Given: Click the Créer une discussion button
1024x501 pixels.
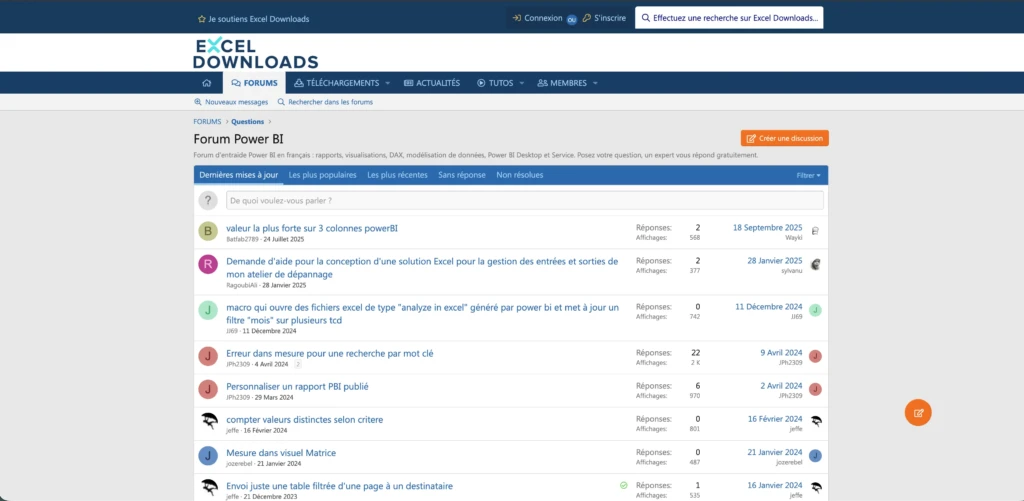Looking at the screenshot, I should tap(784, 138).
